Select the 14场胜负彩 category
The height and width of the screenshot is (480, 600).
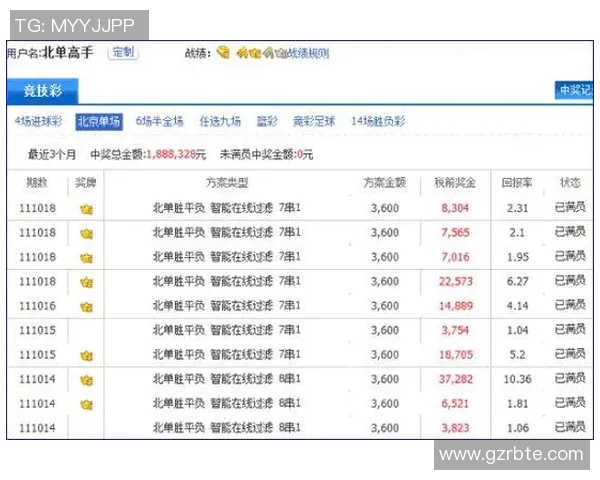[x=378, y=121]
